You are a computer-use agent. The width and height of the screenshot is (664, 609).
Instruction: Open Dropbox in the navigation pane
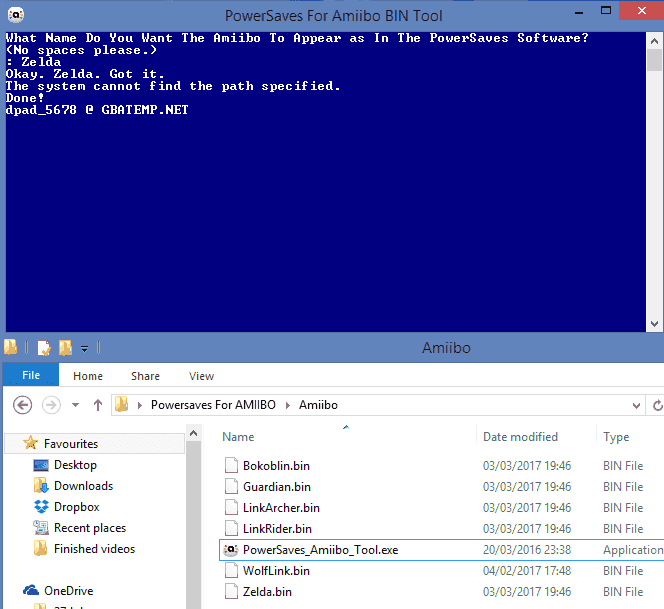[x=76, y=507]
